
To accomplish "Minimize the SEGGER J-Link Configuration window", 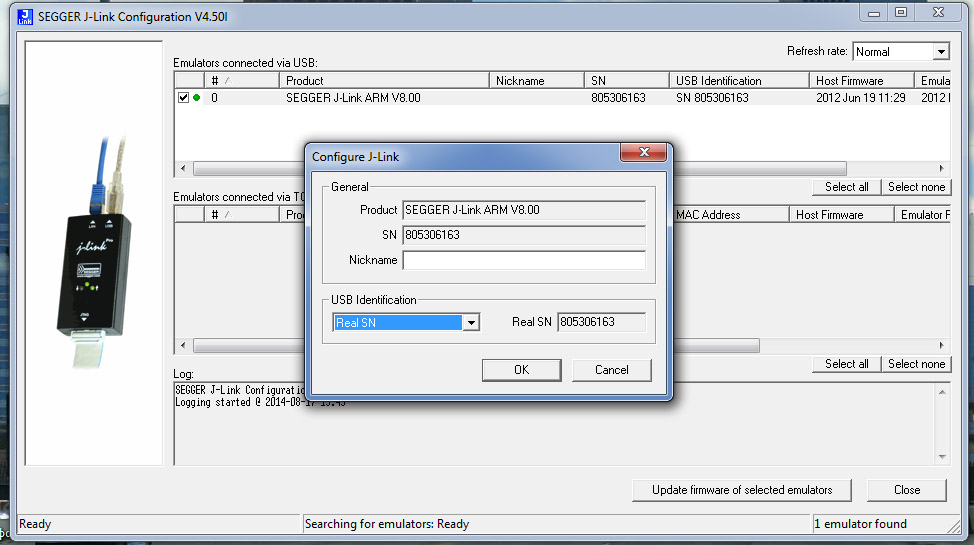I will [x=874, y=13].
